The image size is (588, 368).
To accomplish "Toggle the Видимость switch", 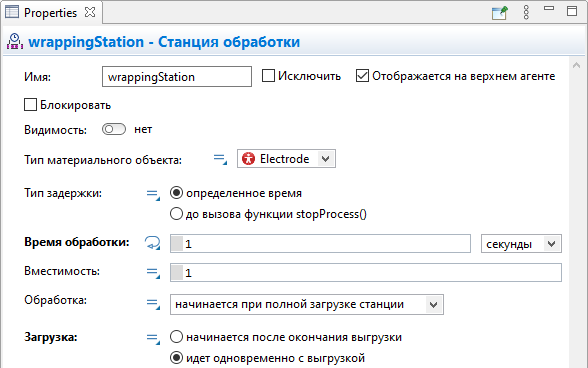I will tap(114, 129).
